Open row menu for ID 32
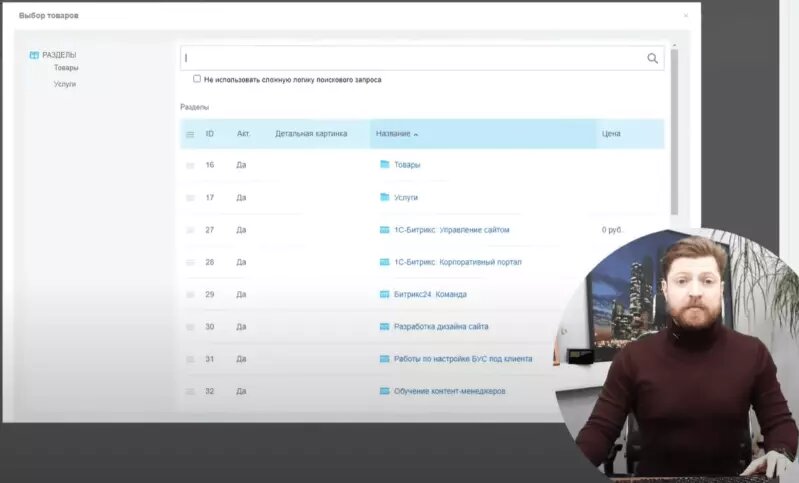Image resolution: width=799 pixels, height=483 pixels. 190,392
